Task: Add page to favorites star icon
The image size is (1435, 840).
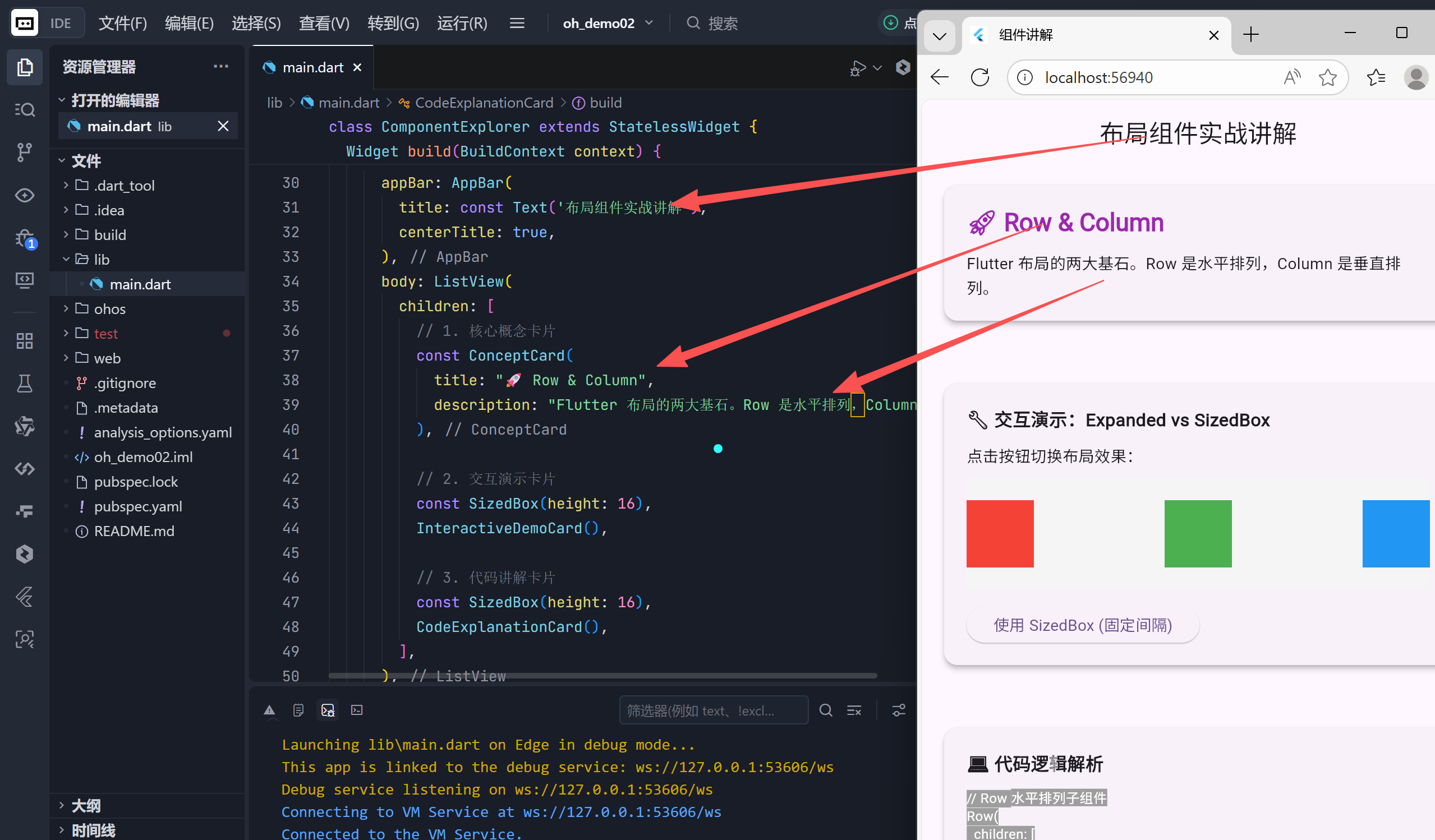Action: [x=1327, y=77]
